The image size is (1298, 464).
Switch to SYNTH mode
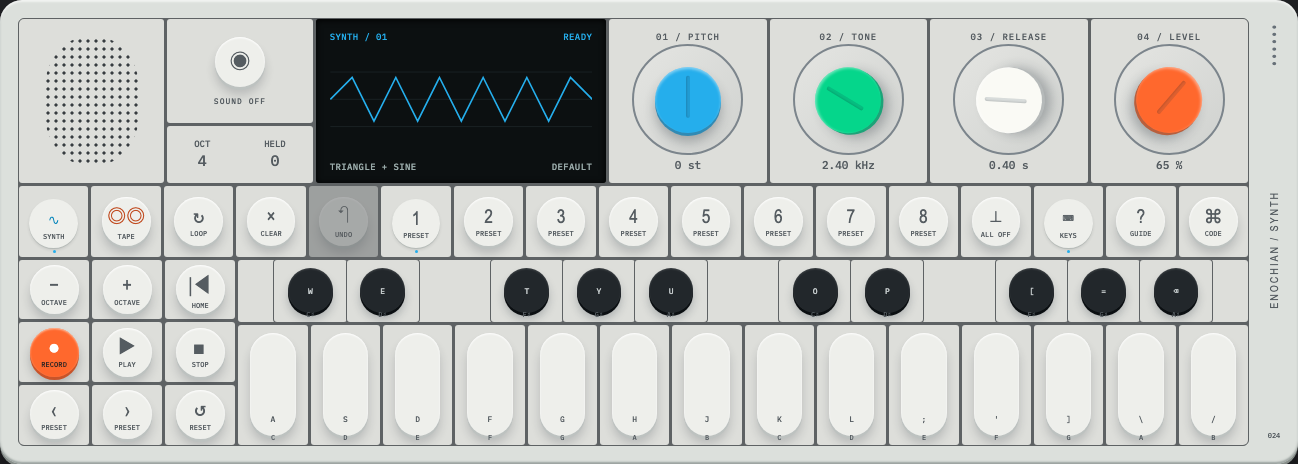[x=53, y=222]
